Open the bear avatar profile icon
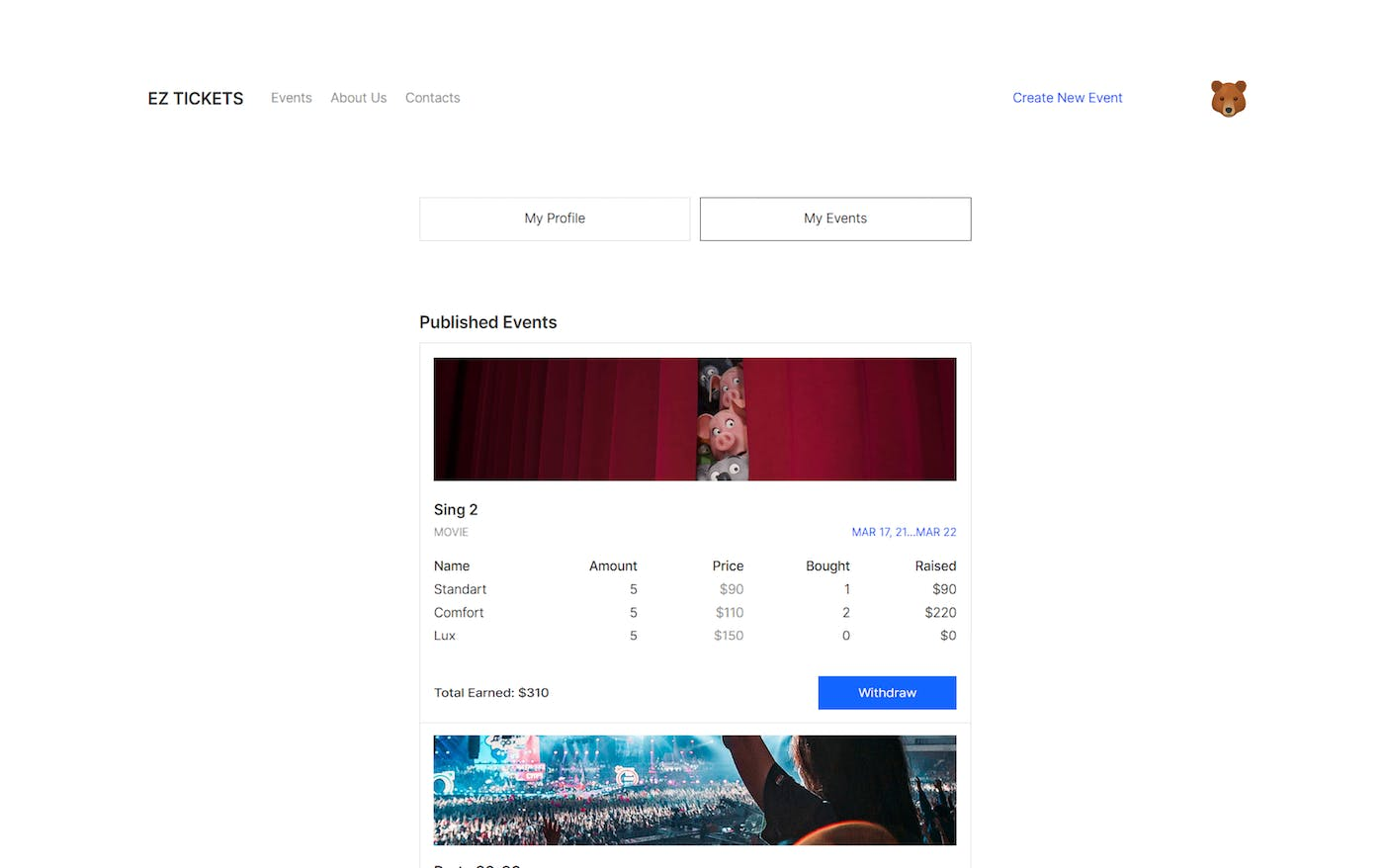The image size is (1389, 868). [x=1228, y=99]
